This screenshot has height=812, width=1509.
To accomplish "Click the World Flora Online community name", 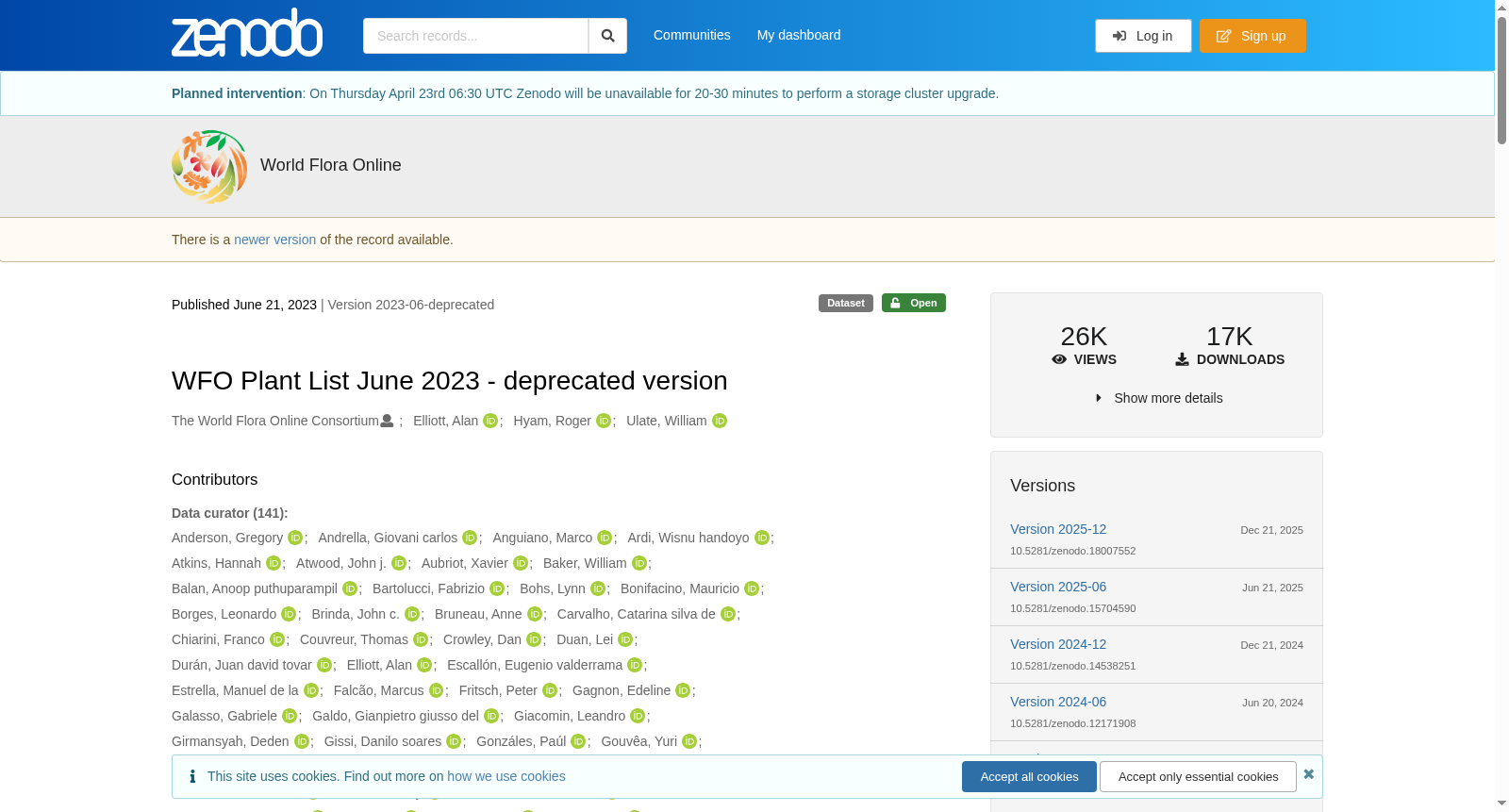I will click(x=331, y=165).
